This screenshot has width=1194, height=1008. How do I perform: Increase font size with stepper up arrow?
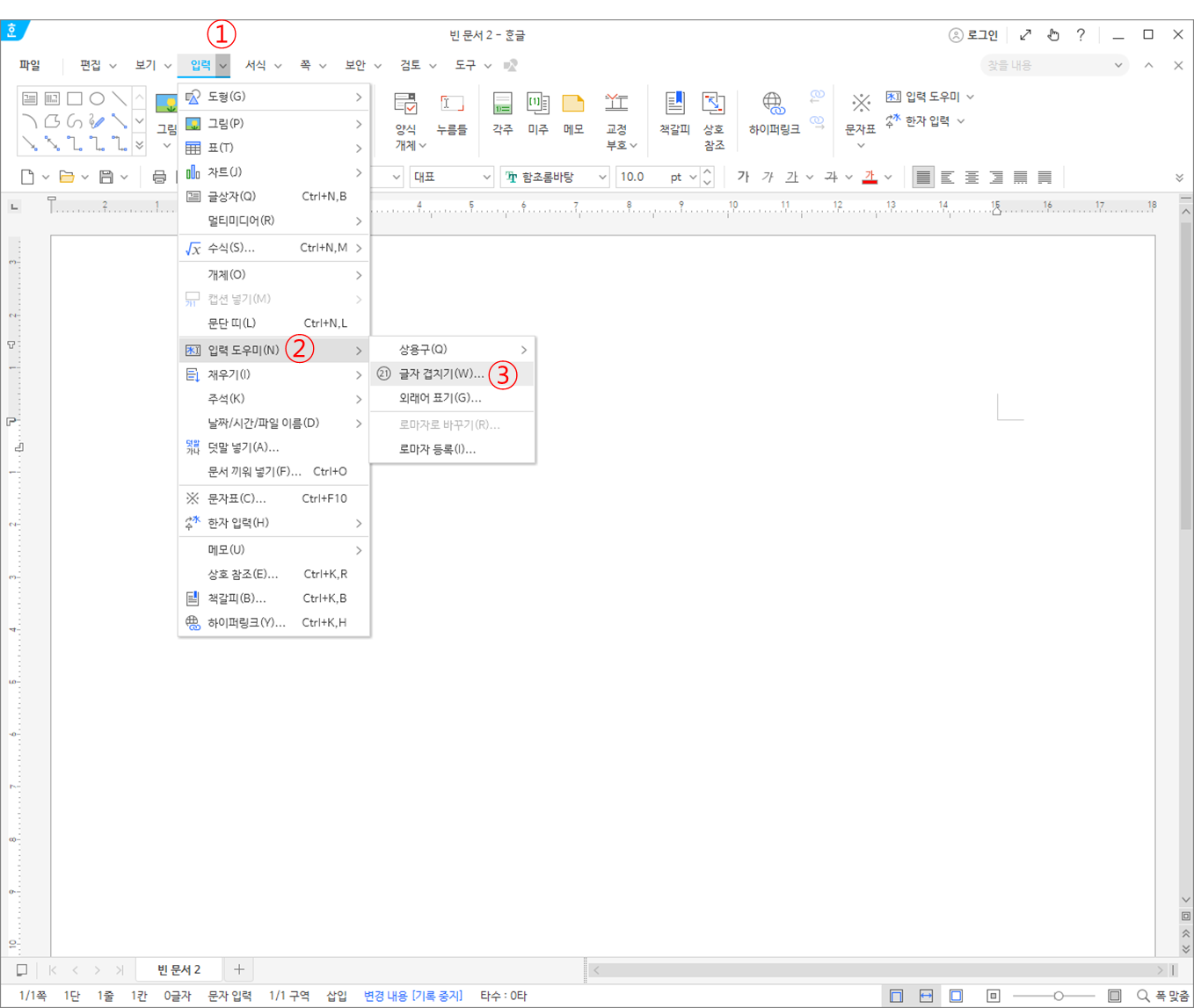coord(708,171)
